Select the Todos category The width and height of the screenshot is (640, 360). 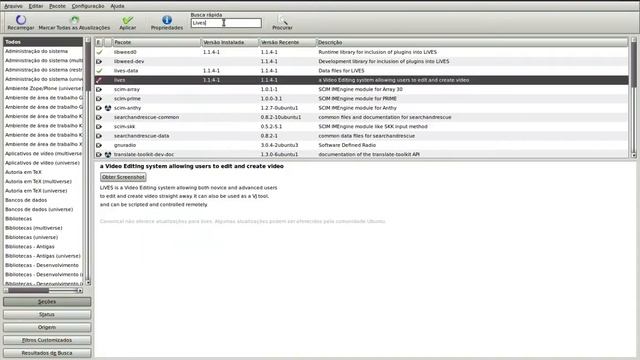point(43,42)
